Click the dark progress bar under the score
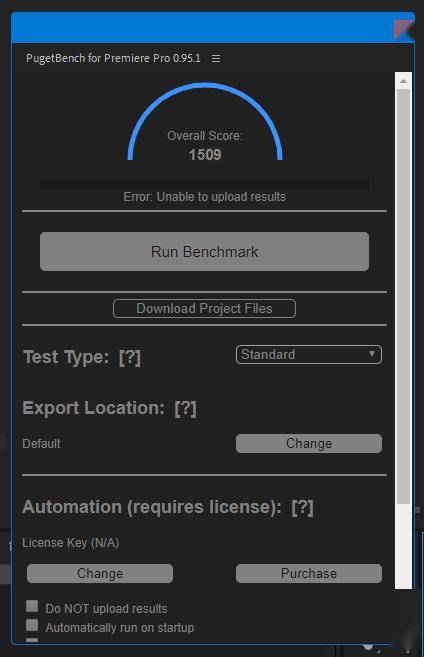The image size is (424, 657). 204,185
